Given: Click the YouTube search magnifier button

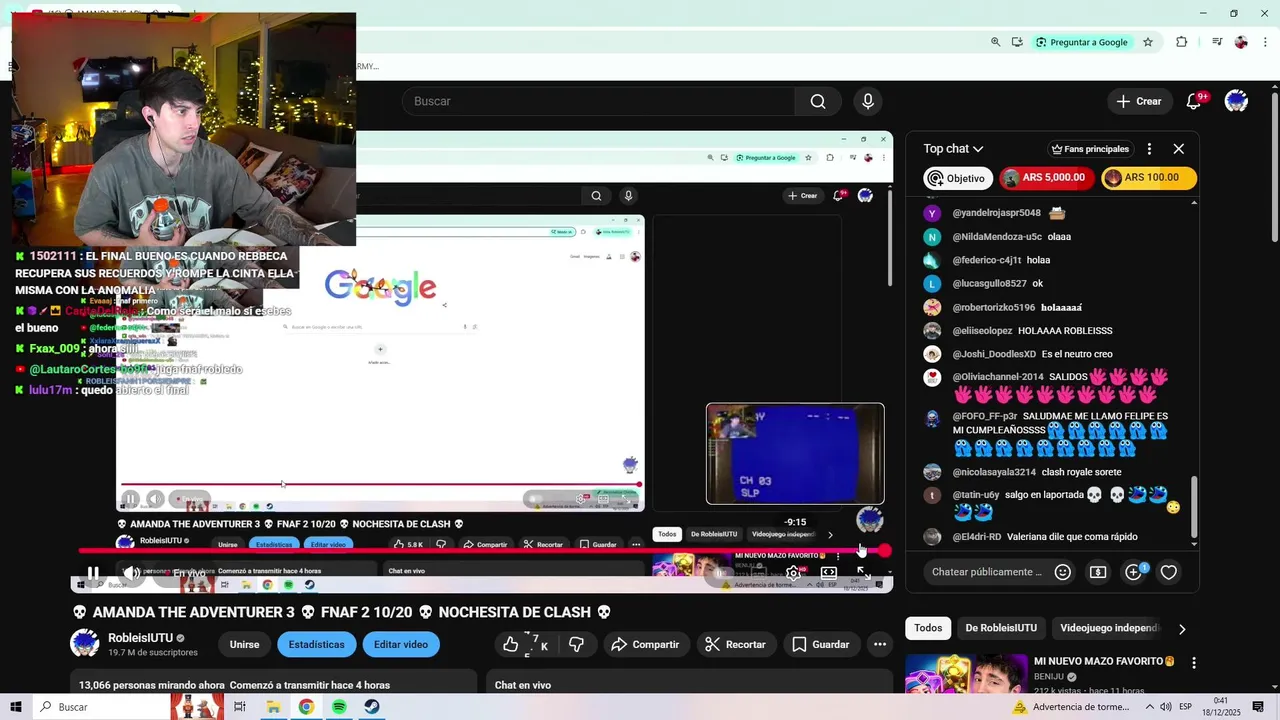Looking at the screenshot, I should [818, 101].
